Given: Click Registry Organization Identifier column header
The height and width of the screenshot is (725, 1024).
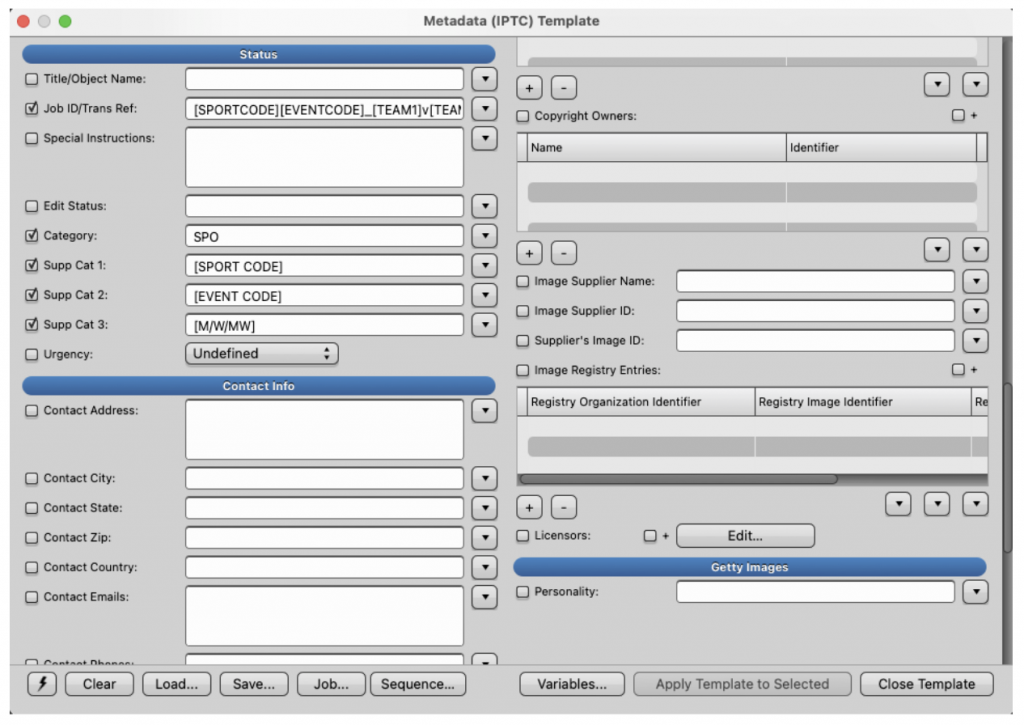Looking at the screenshot, I should (640, 402).
